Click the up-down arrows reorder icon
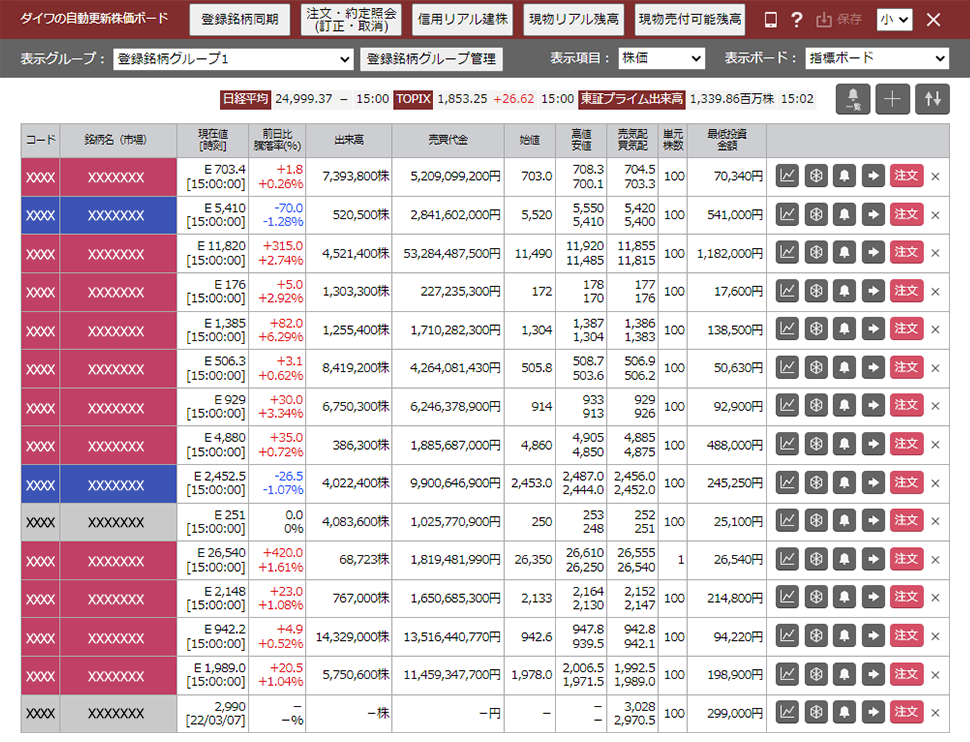This screenshot has width=970, height=742. point(932,99)
